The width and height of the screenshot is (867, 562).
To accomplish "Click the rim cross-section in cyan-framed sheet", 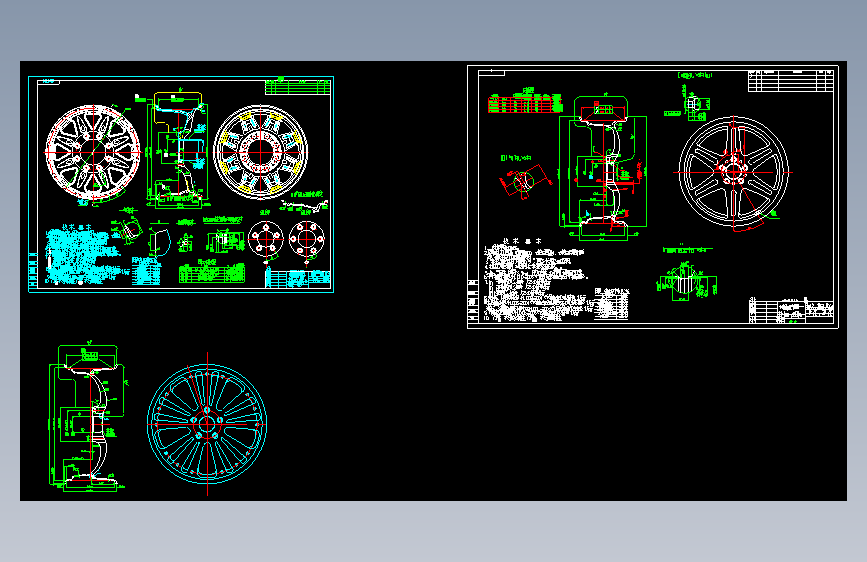I will coord(178,149).
